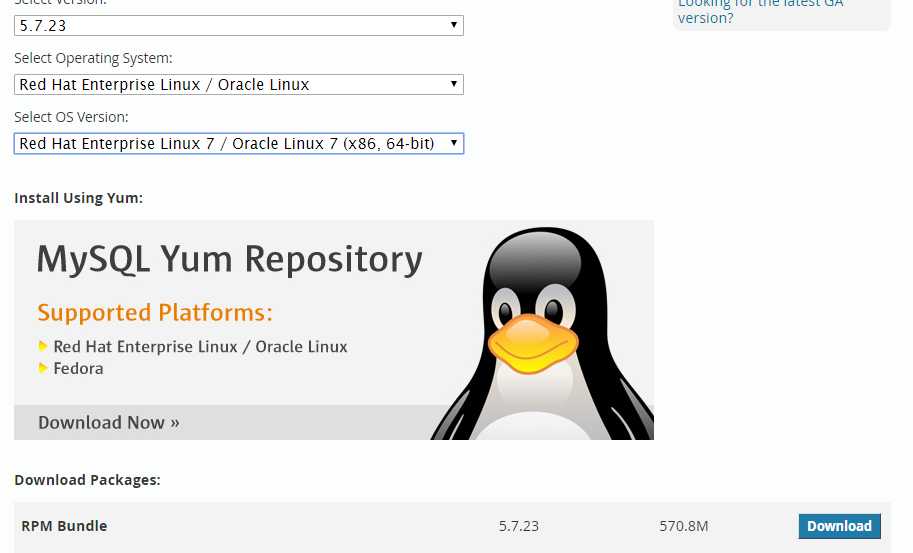
Task: Click the 'Select OS Version:' label
Action: [x=71, y=117]
